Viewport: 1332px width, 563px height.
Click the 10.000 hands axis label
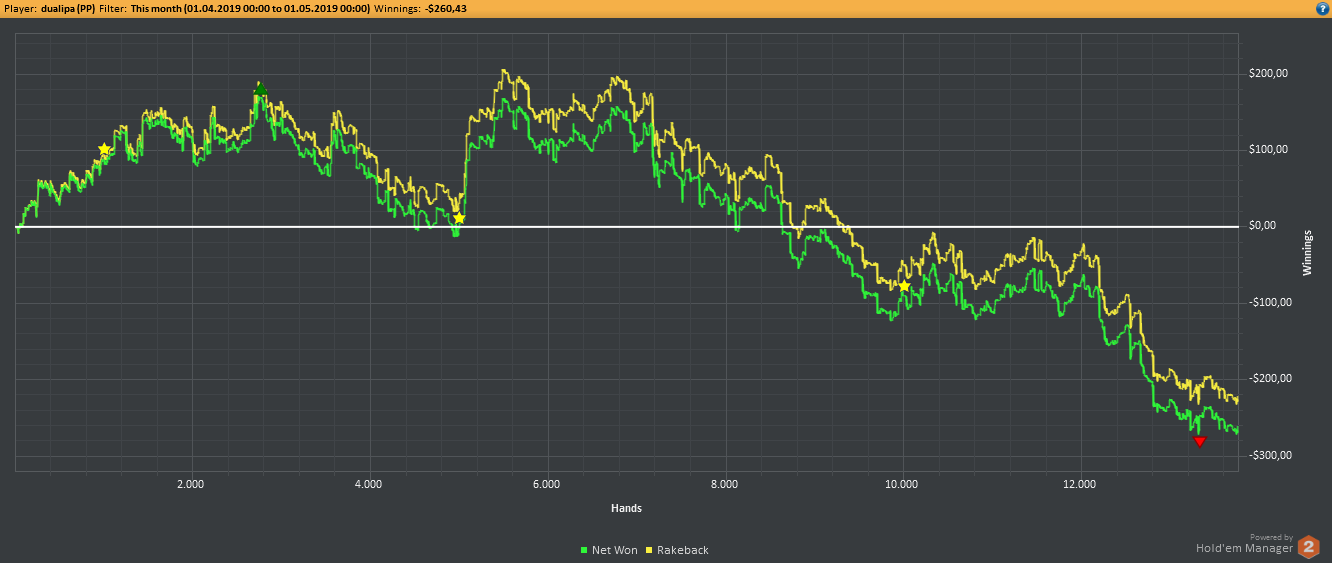click(902, 484)
